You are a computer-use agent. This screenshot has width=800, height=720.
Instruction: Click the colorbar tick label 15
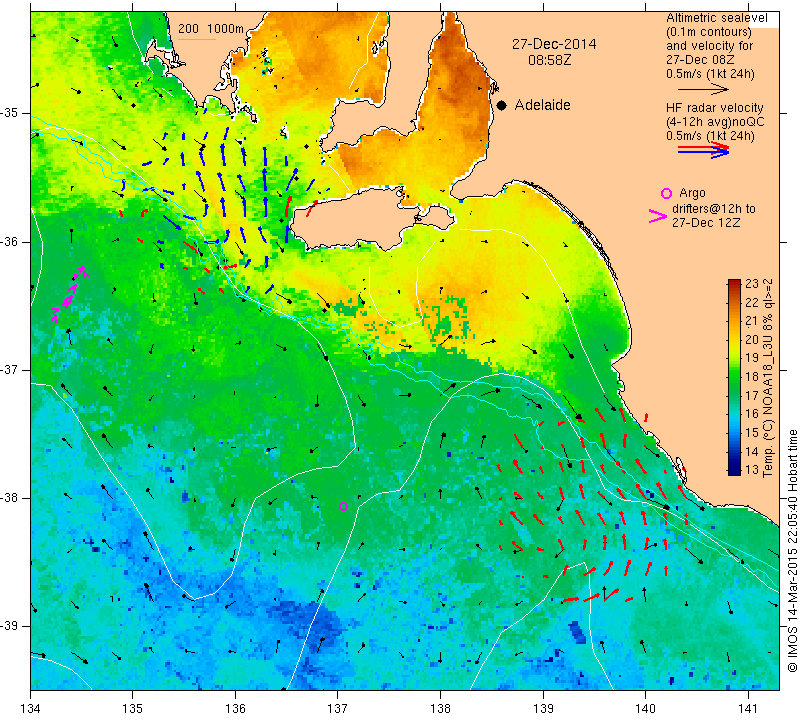pyautogui.click(x=753, y=433)
